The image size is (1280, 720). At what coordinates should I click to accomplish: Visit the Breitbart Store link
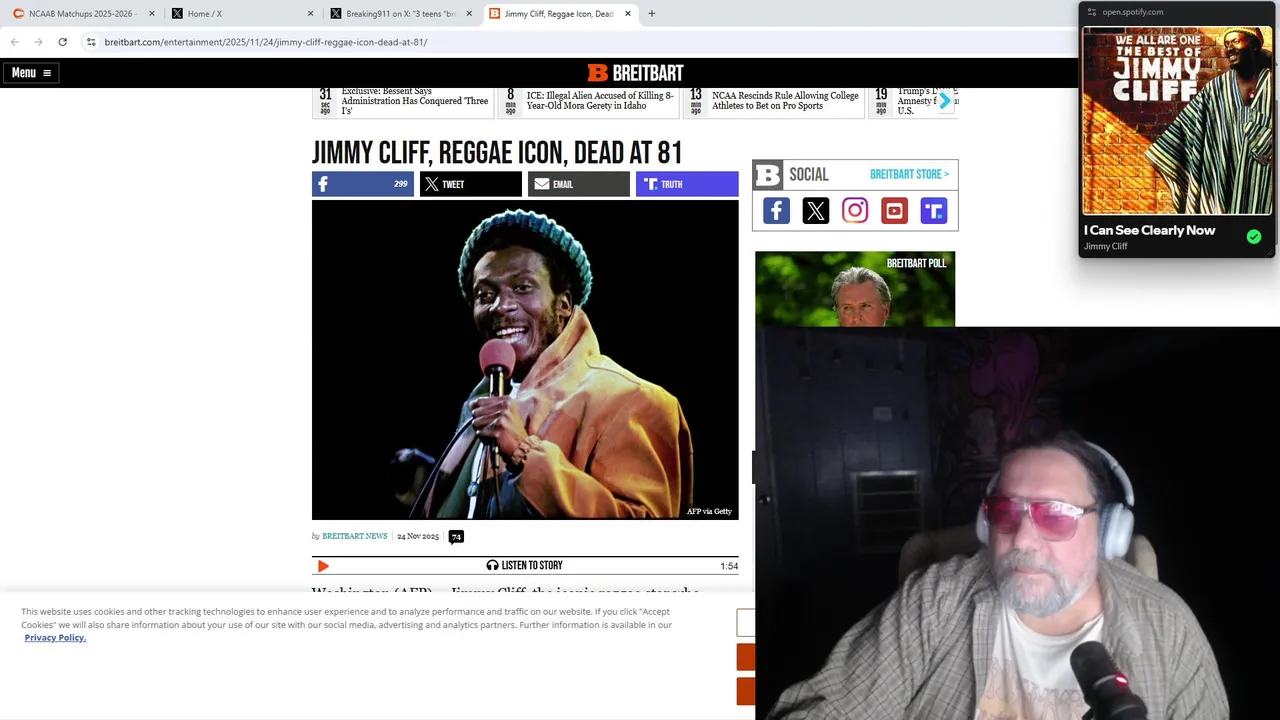pyautogui.click(x=909, y=174)
